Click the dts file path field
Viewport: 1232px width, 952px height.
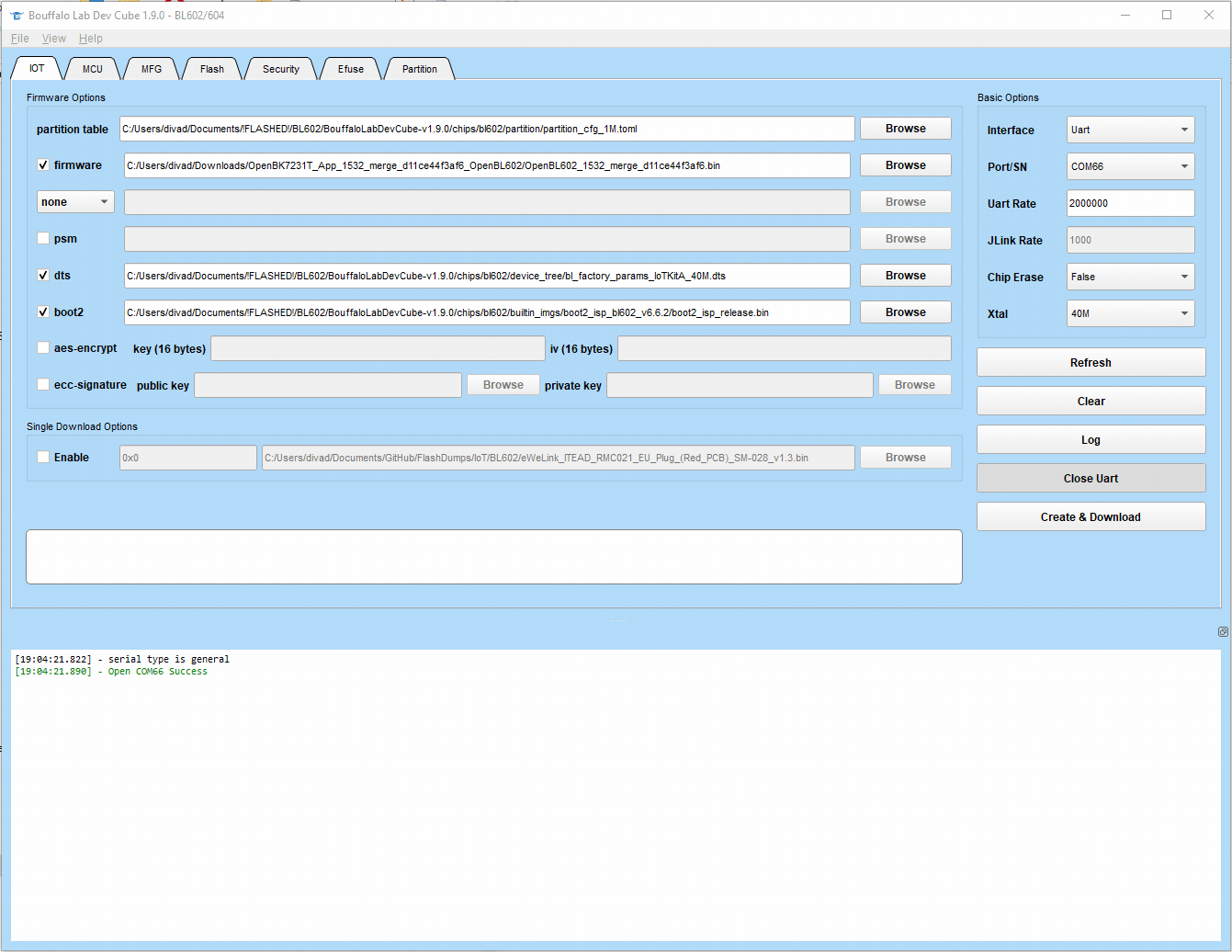click(487, 276)
